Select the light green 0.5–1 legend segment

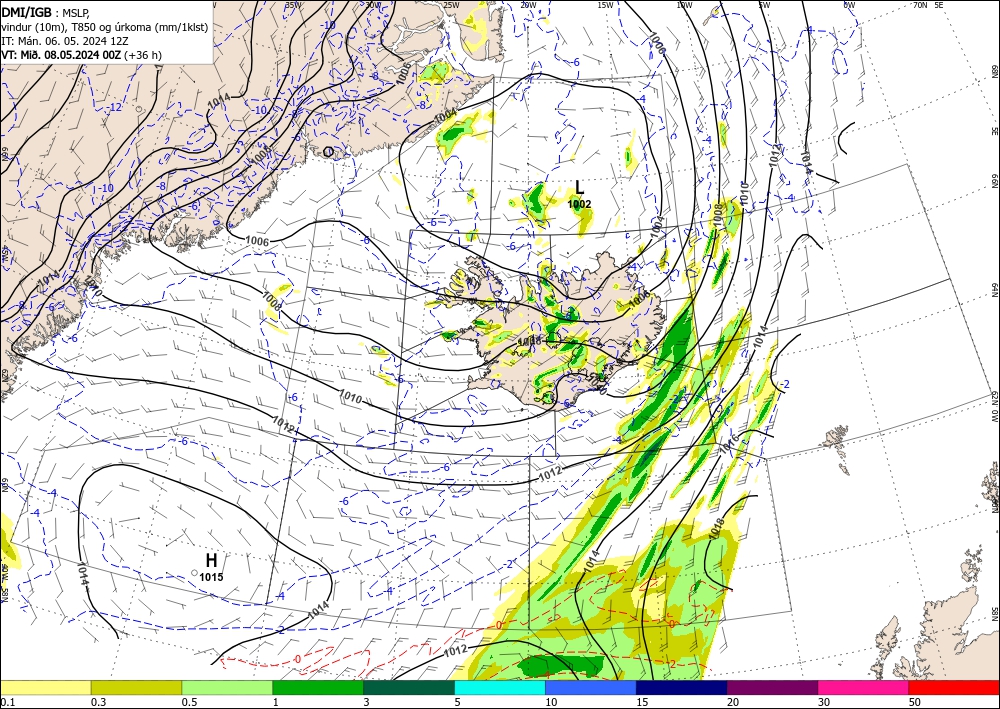227,687
